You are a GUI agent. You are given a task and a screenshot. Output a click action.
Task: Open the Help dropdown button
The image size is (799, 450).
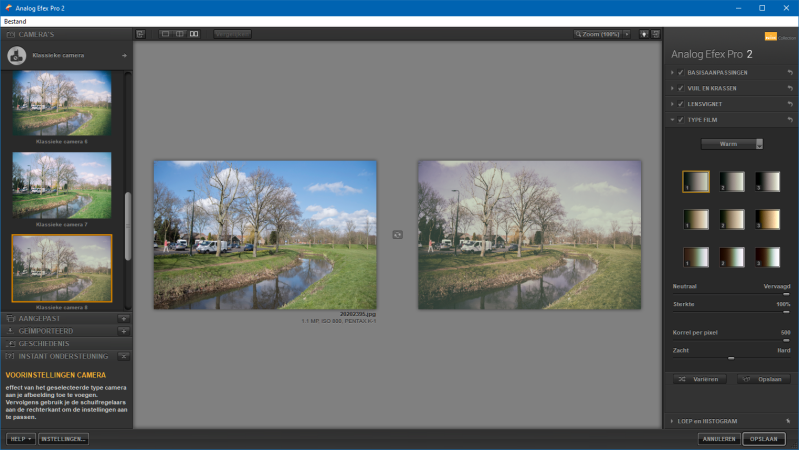coord(21,439)
